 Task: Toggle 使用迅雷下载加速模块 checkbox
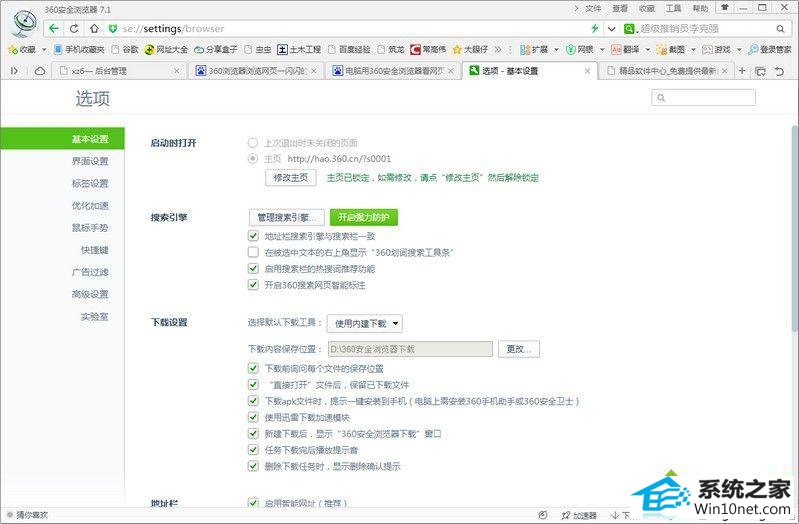coord(253,417)
